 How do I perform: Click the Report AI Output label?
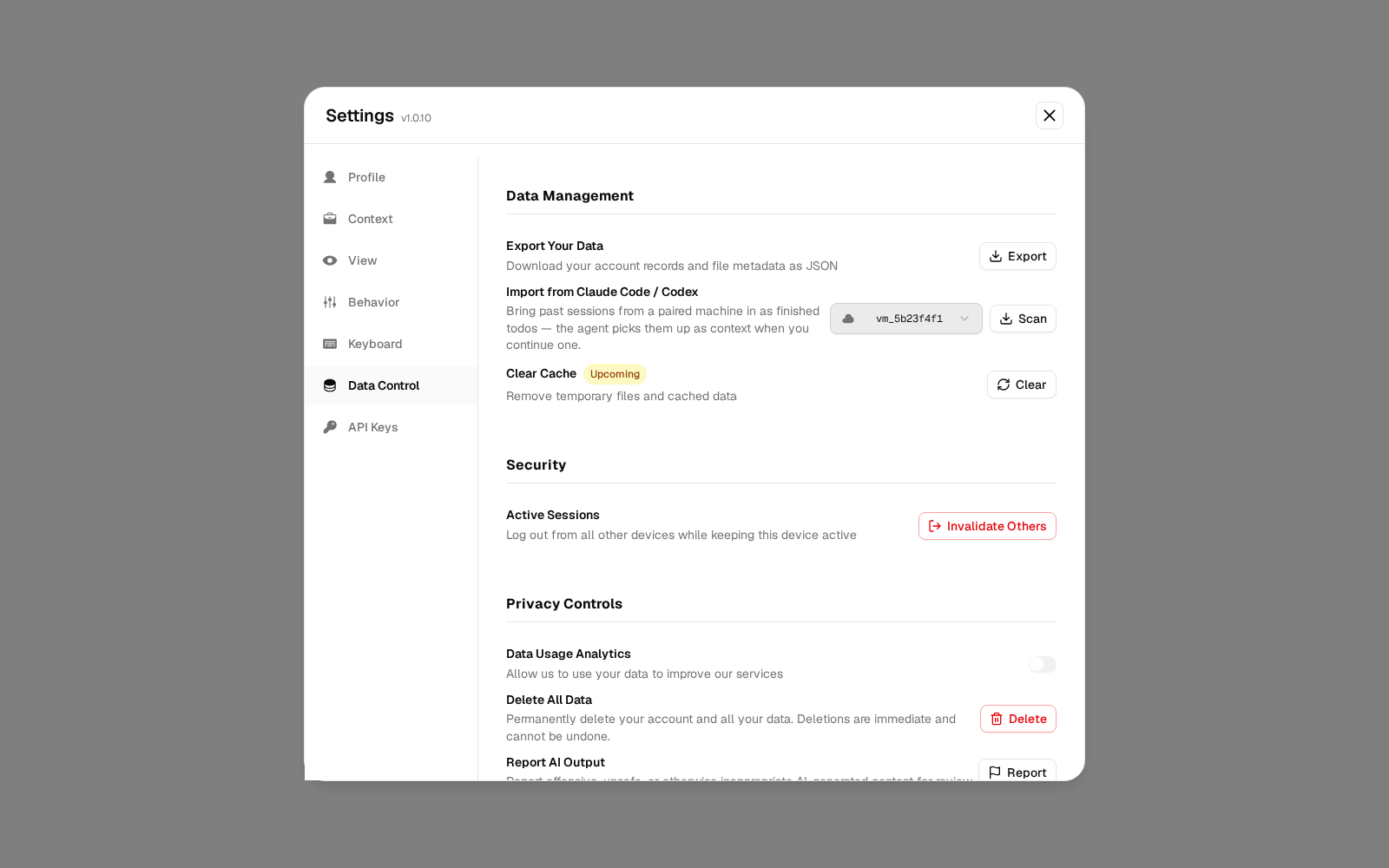(556, 762)
